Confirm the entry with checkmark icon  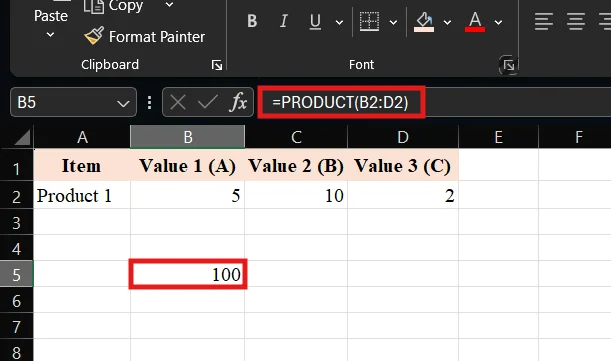[208, 103]
